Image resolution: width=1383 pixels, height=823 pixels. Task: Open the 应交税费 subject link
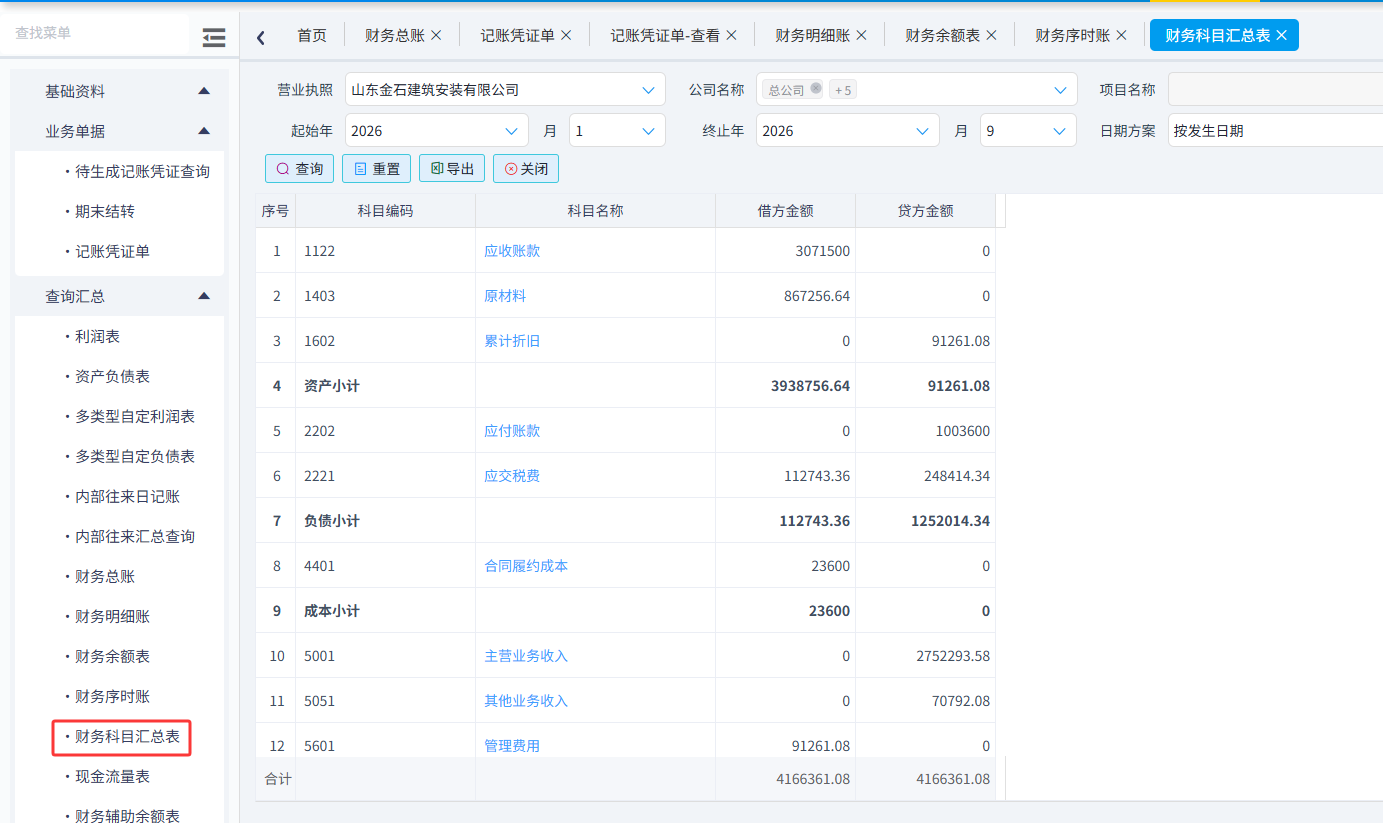[x=512, y=476]
